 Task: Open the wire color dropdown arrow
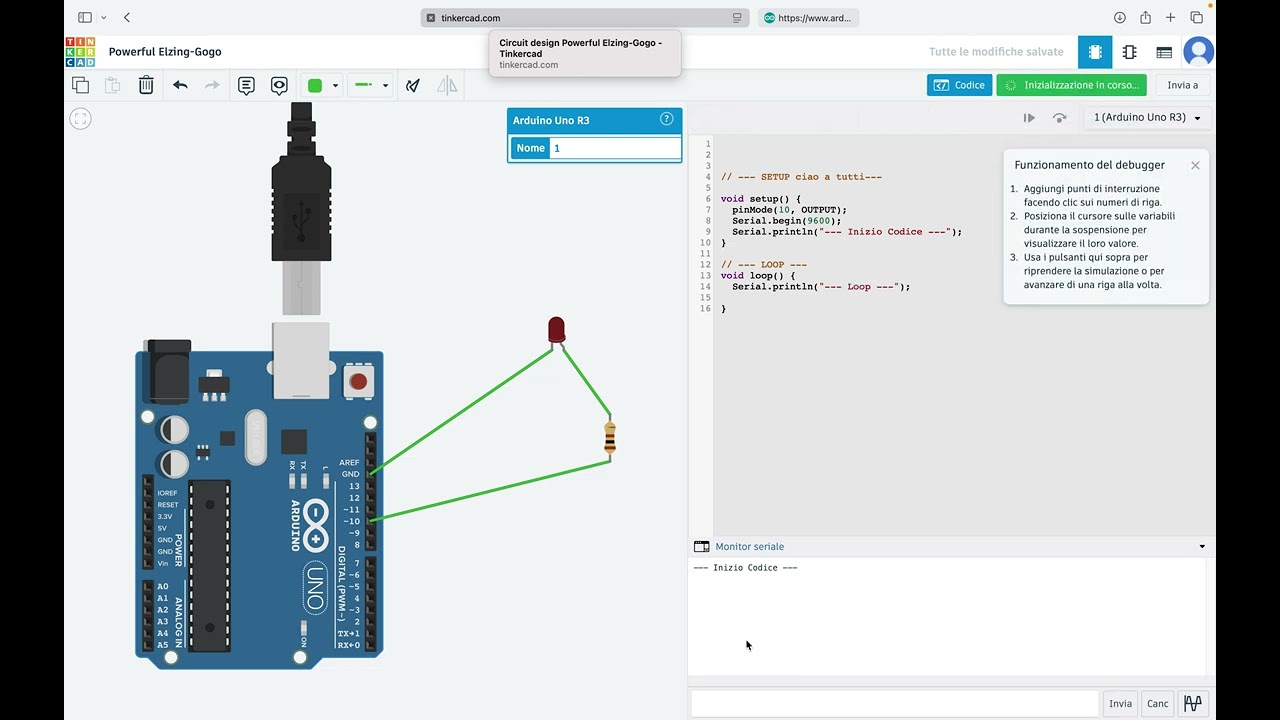335,86
